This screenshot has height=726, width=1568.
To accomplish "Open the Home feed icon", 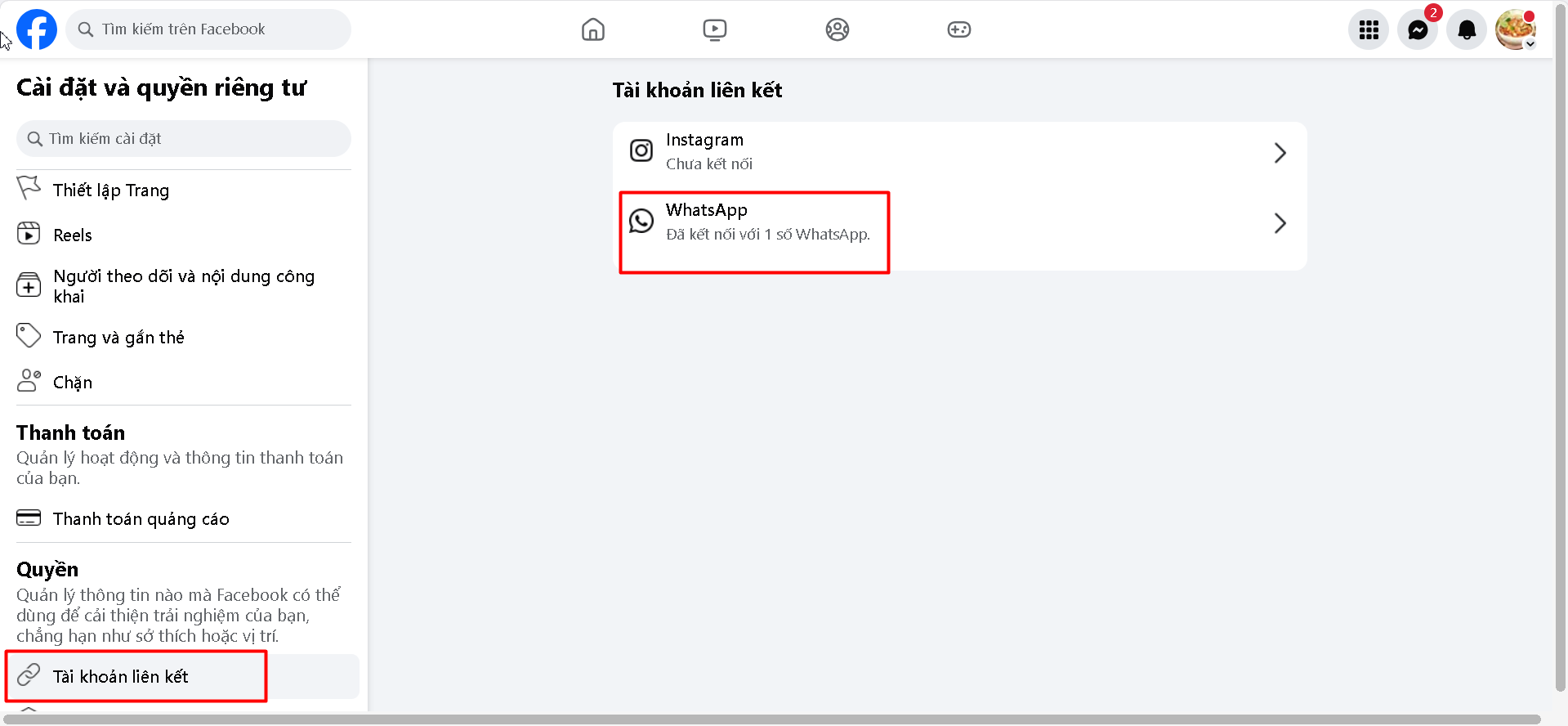I will (x=593, y=29).
